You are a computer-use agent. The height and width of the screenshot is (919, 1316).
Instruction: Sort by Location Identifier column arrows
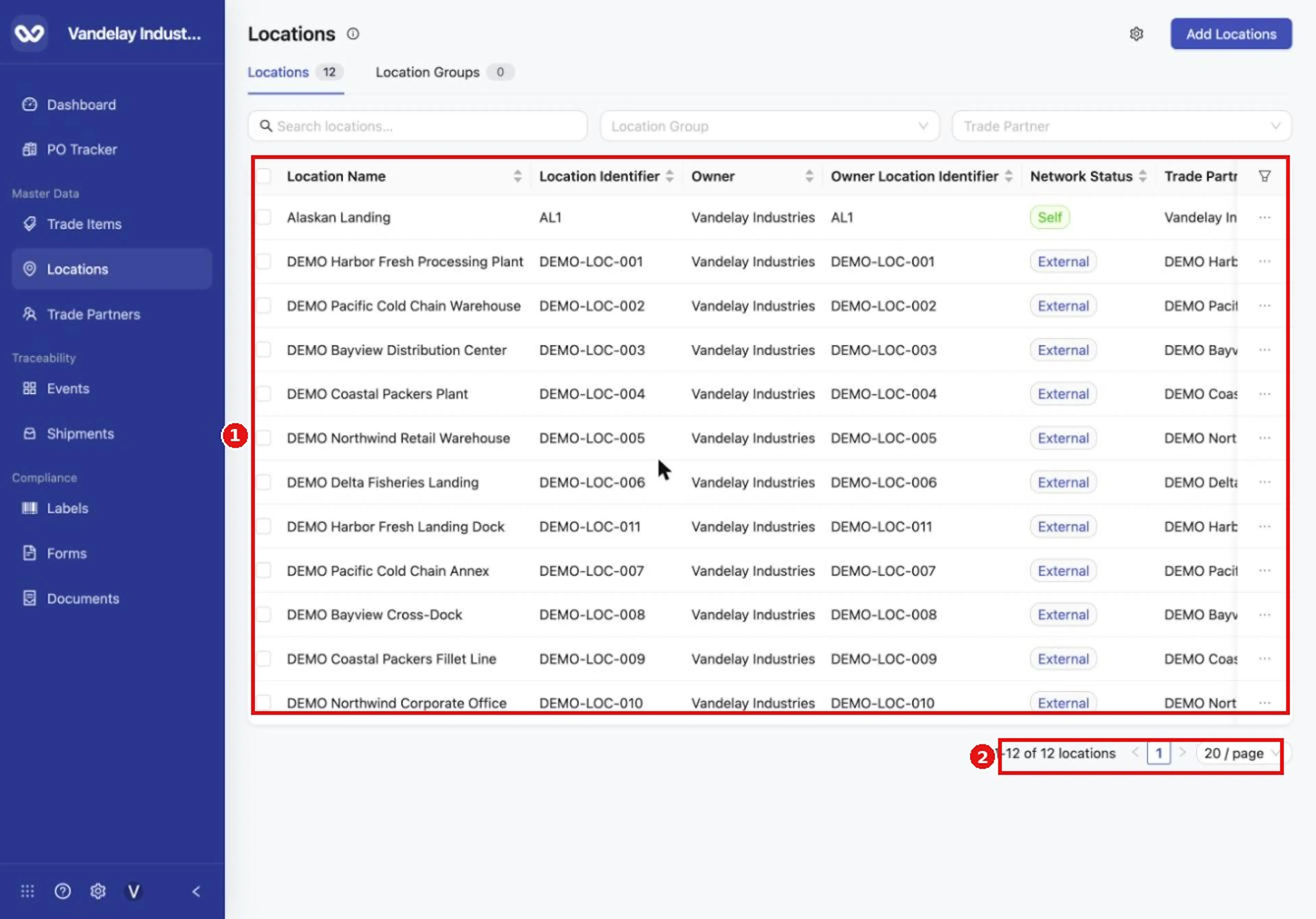[669, 176]
